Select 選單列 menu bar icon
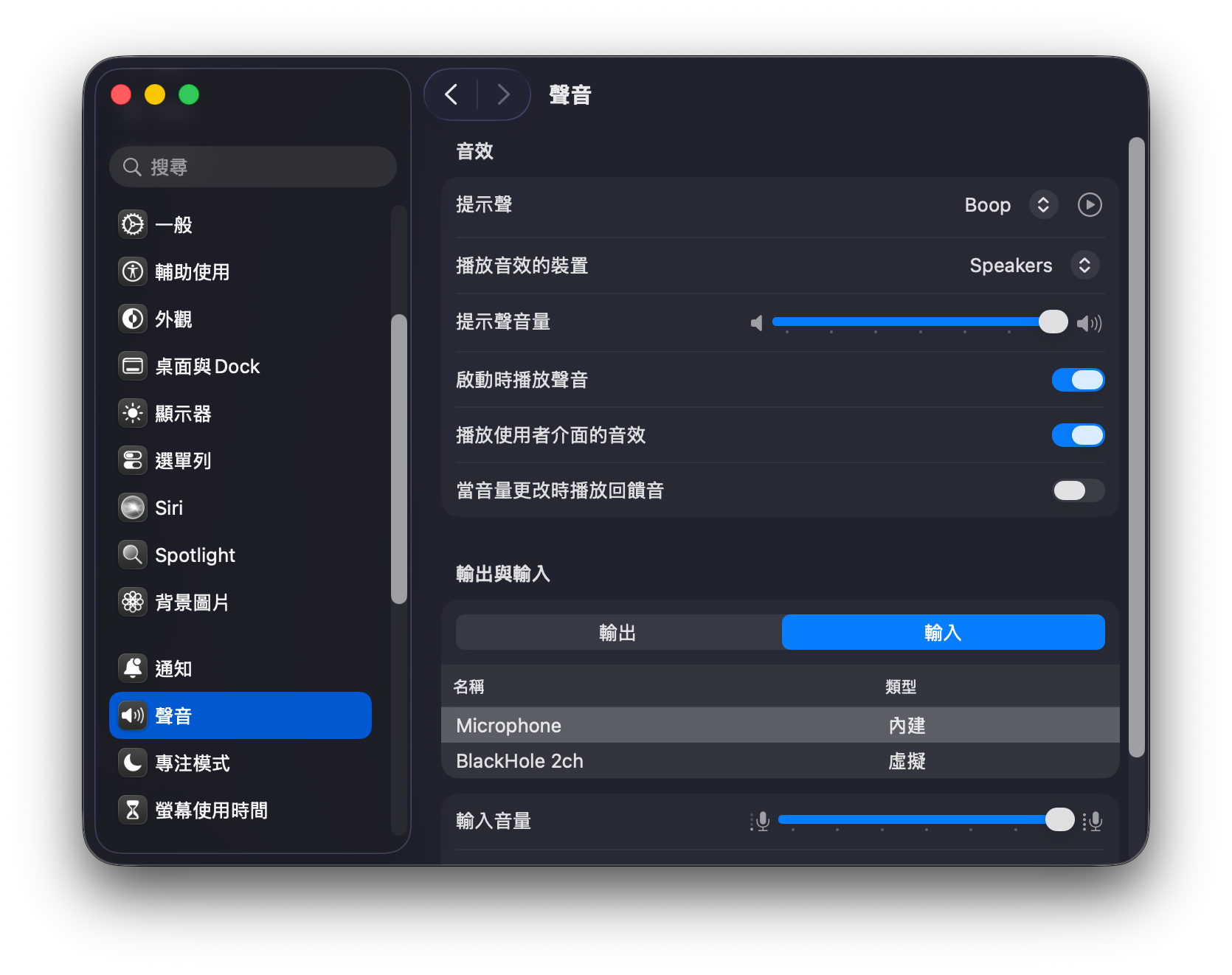This screenshot has height=975, width=1232. [x=133, y=460]
